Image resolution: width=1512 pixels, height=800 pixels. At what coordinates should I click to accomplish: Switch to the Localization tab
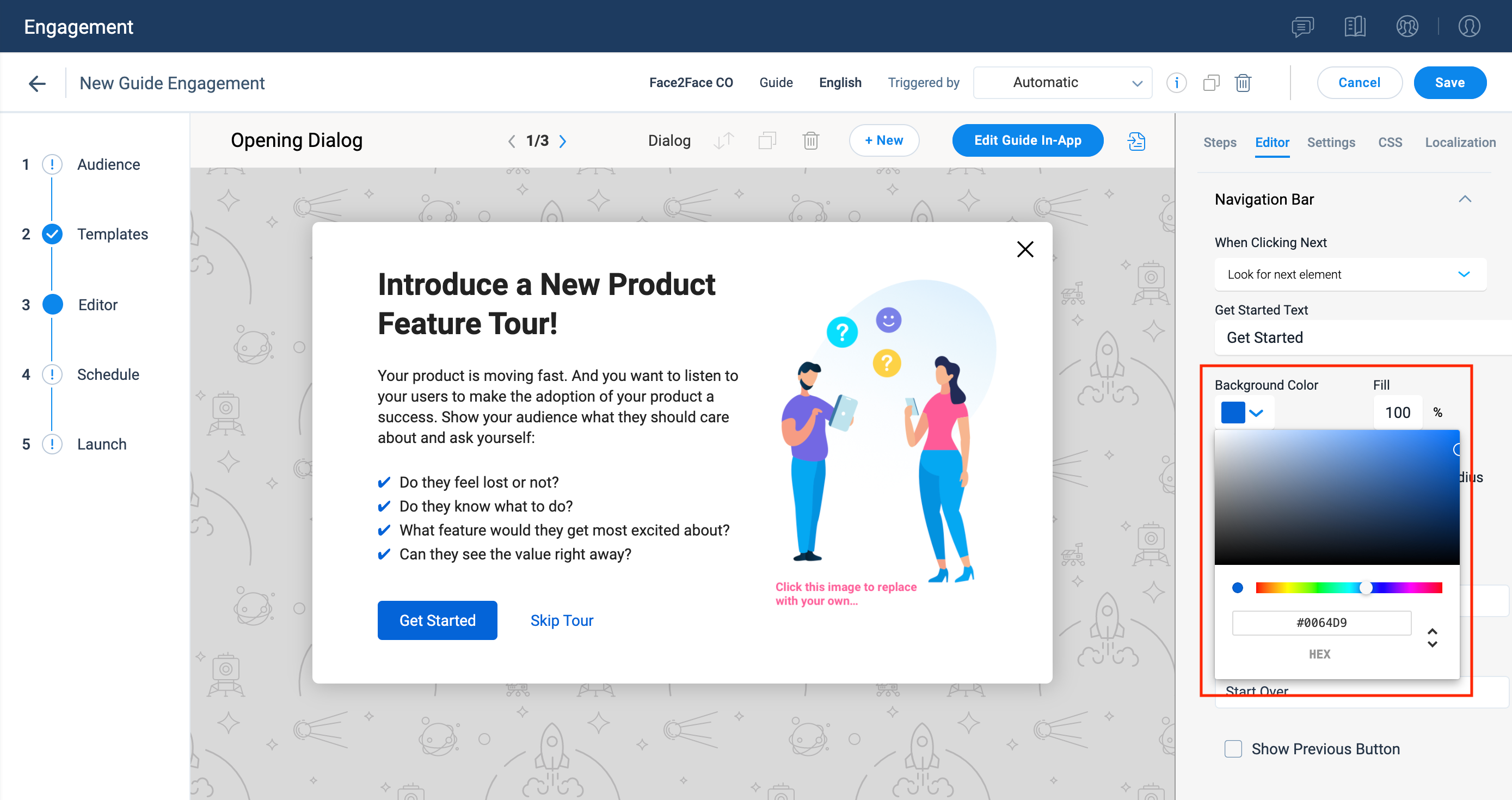pos(1460,142)
